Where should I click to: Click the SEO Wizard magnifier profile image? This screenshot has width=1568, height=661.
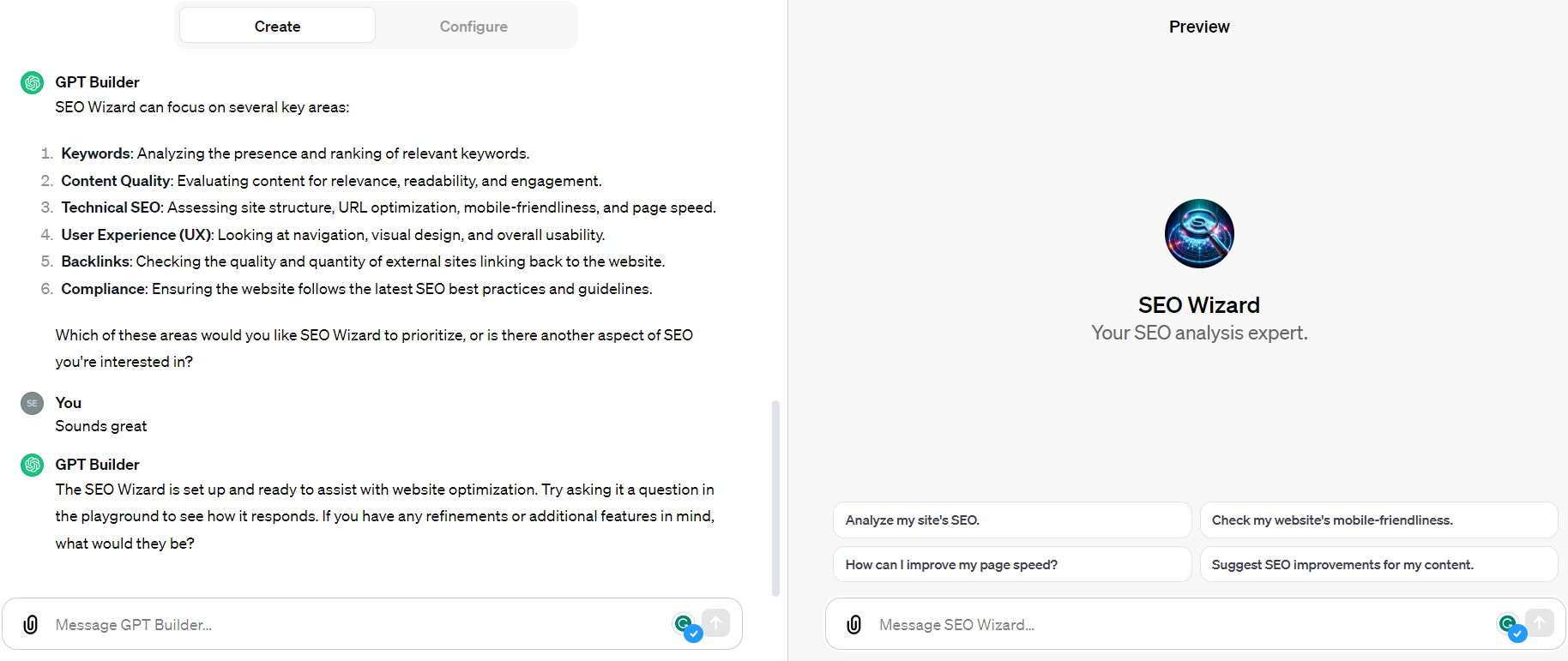1199,233
